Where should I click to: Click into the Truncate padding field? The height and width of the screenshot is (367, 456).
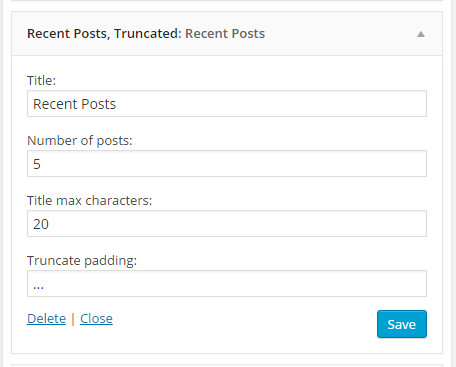click(227, 284)
